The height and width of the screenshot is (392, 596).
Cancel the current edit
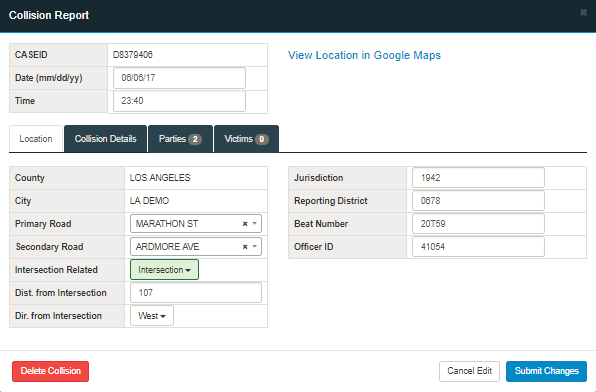(x=469, y=371)
